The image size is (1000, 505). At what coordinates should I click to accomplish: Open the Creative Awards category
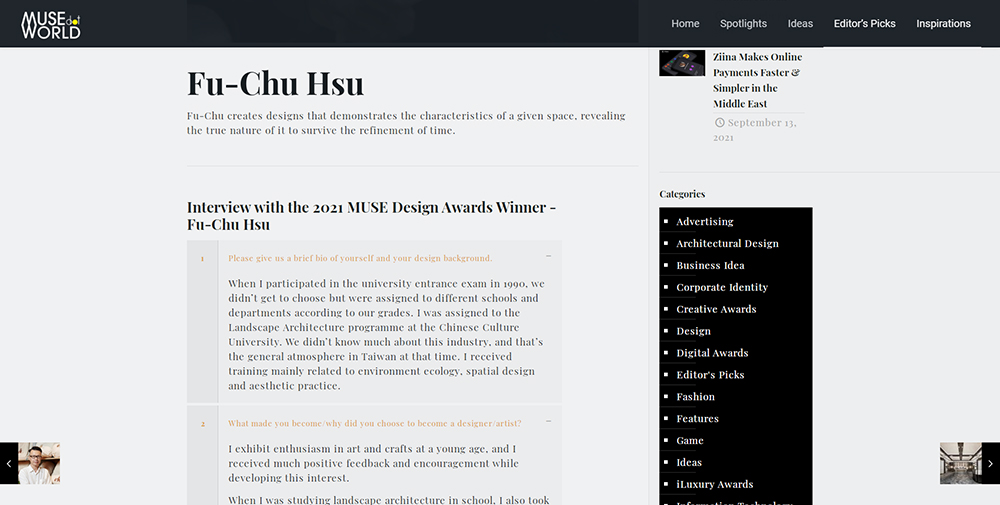pos(716,309)
